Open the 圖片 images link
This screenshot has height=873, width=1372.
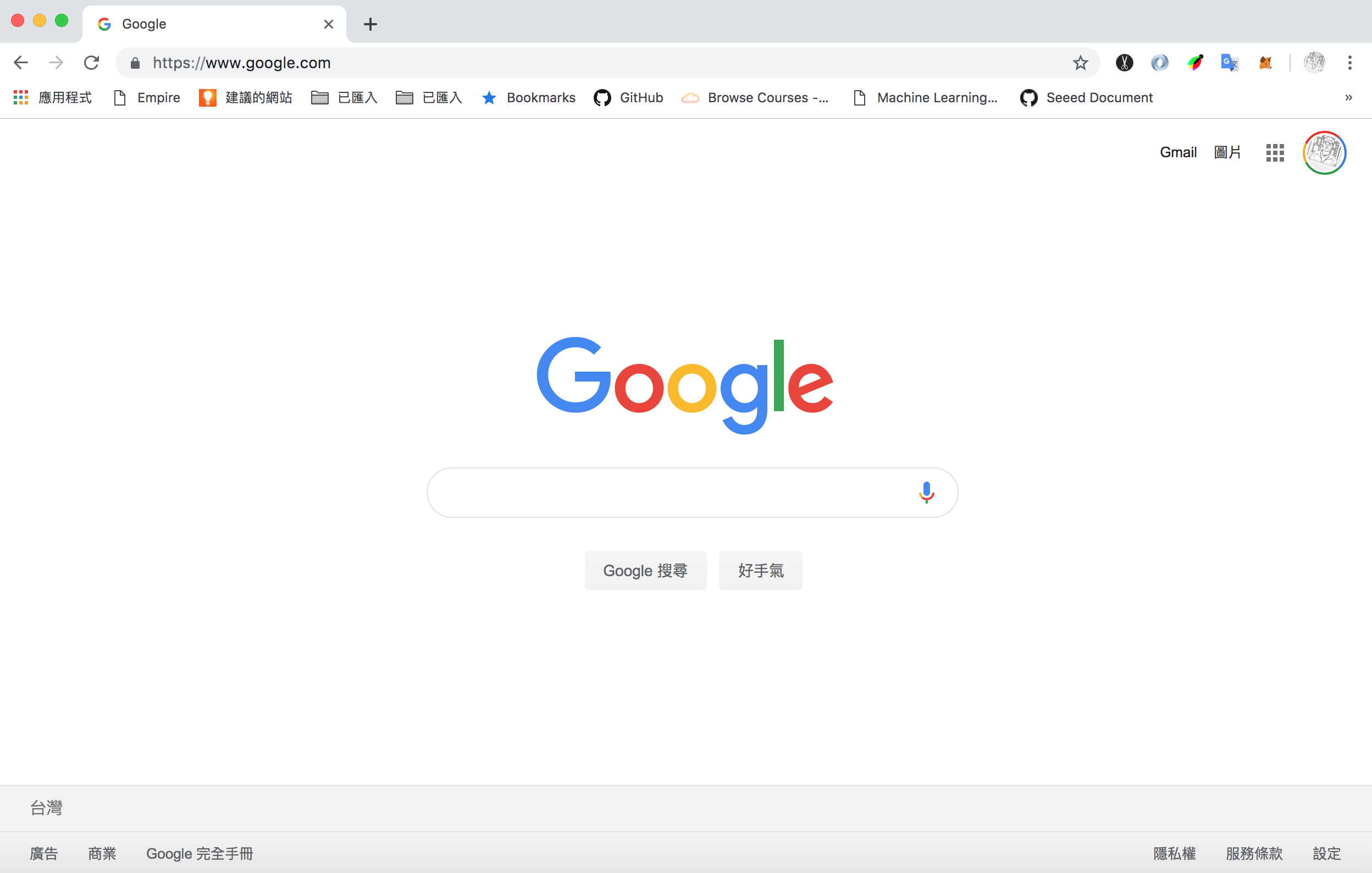(1227, 152)
